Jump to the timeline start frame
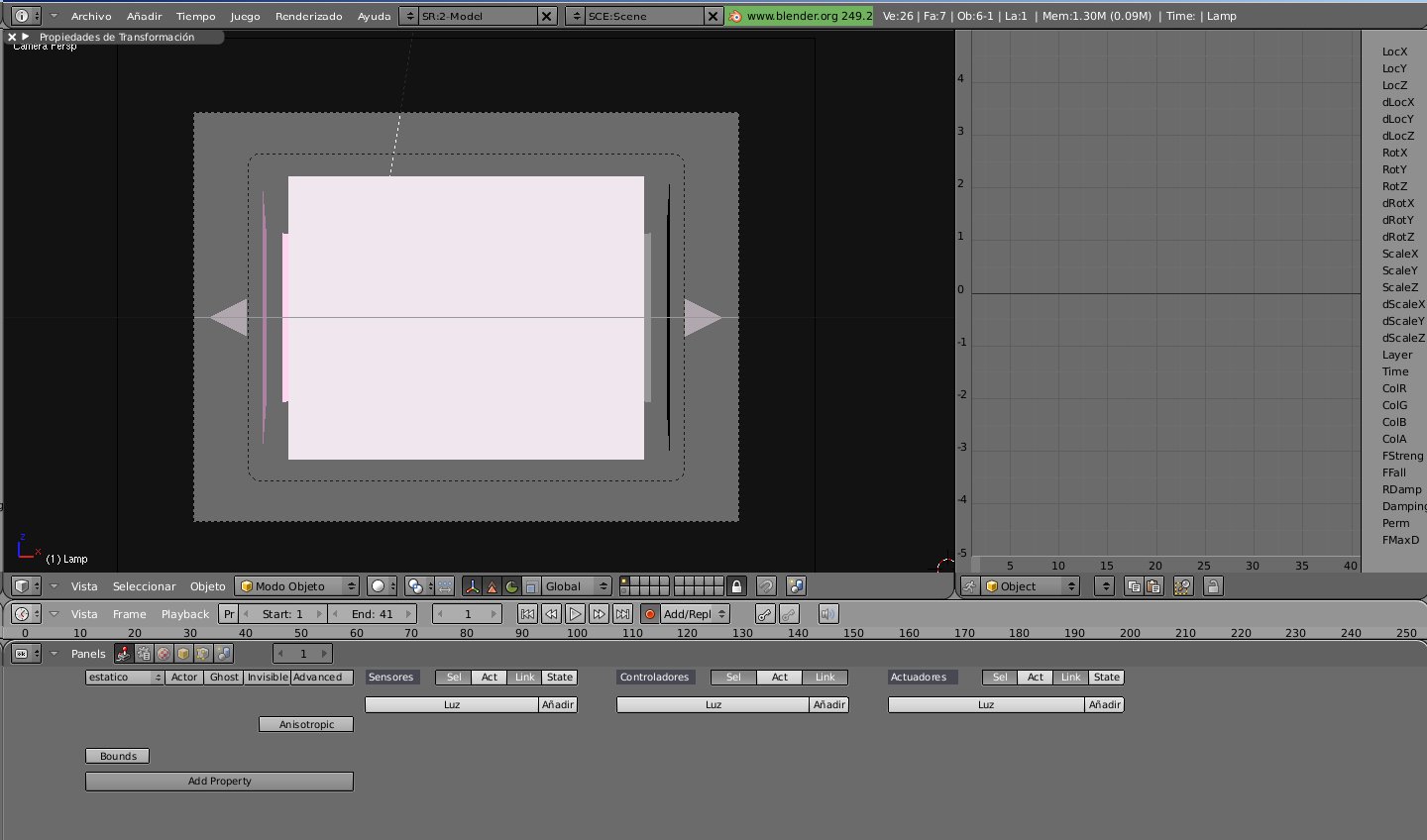This screenshot has height=840, width=1427. click(x=527, y=614)
